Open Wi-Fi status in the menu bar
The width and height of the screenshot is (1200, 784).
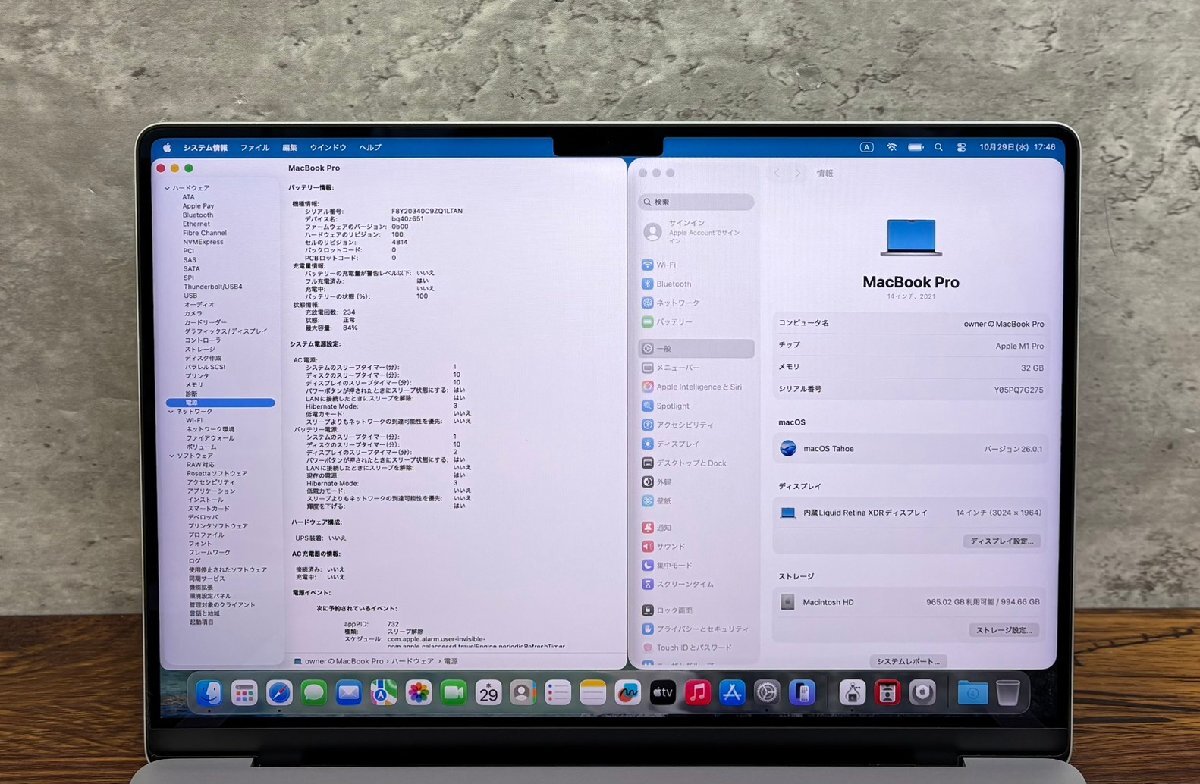click(892, 147)
